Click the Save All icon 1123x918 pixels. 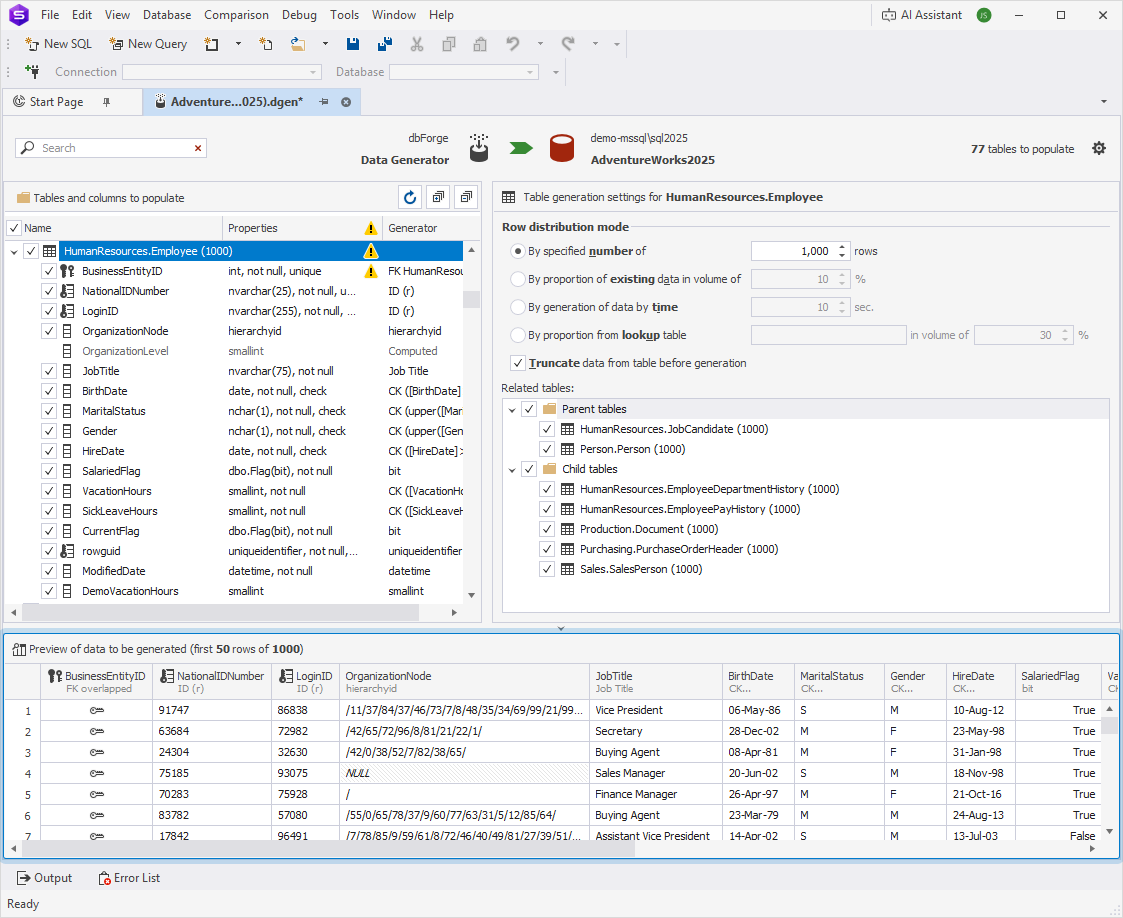pos(385,44)
